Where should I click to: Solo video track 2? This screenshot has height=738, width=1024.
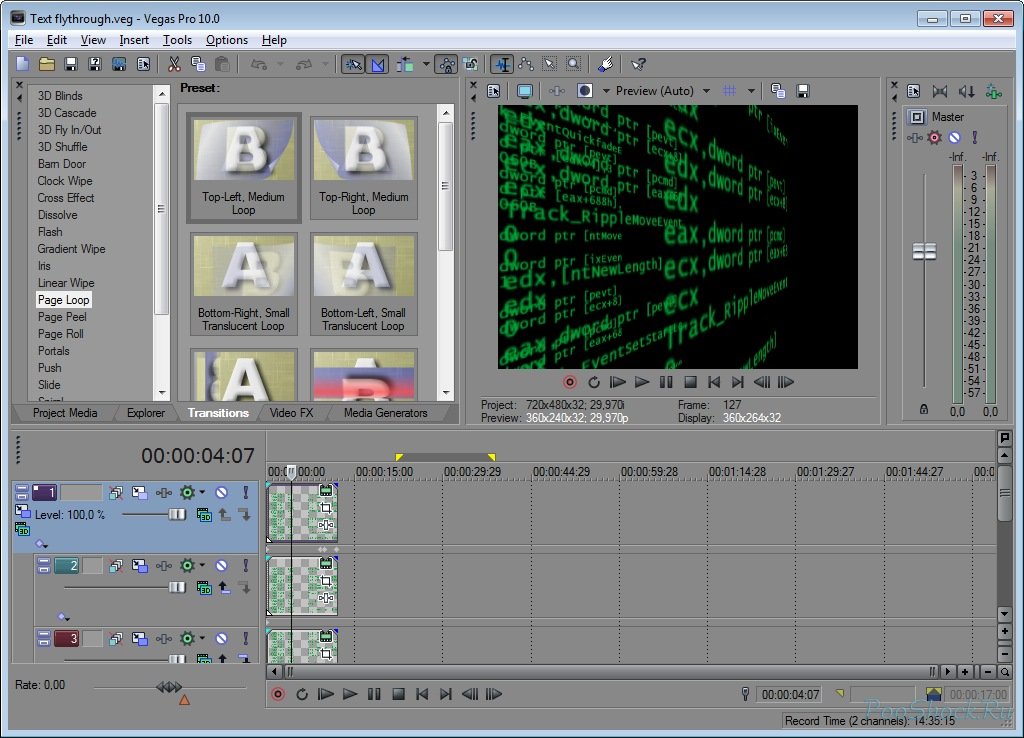click(245, 566)
